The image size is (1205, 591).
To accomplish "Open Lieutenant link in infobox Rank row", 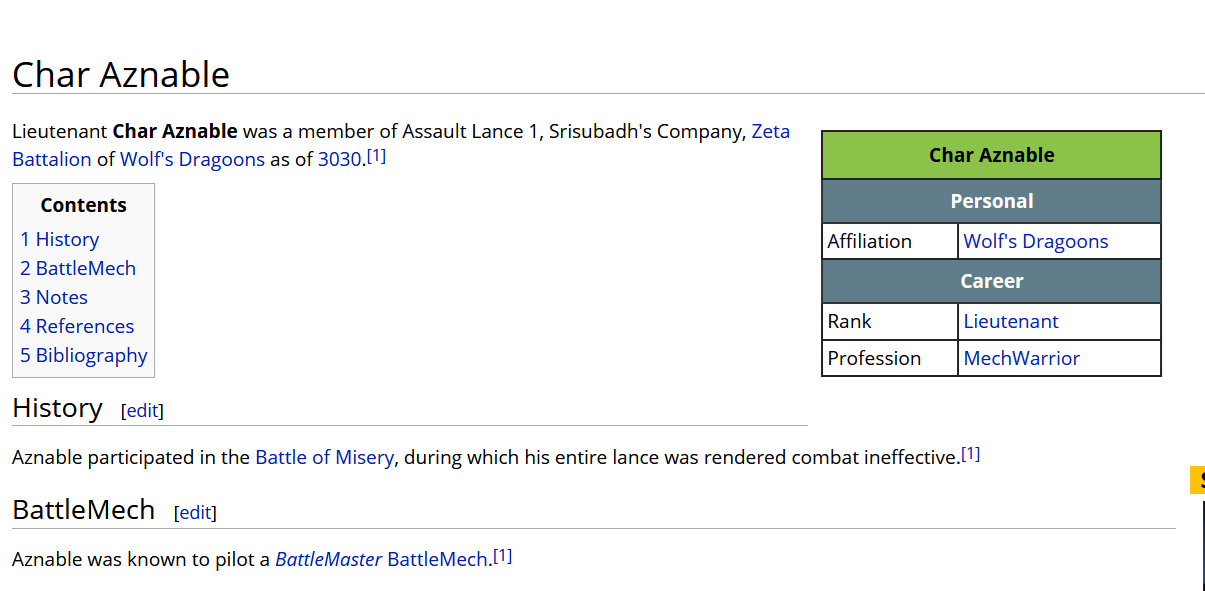I will tap(1011, 321).
